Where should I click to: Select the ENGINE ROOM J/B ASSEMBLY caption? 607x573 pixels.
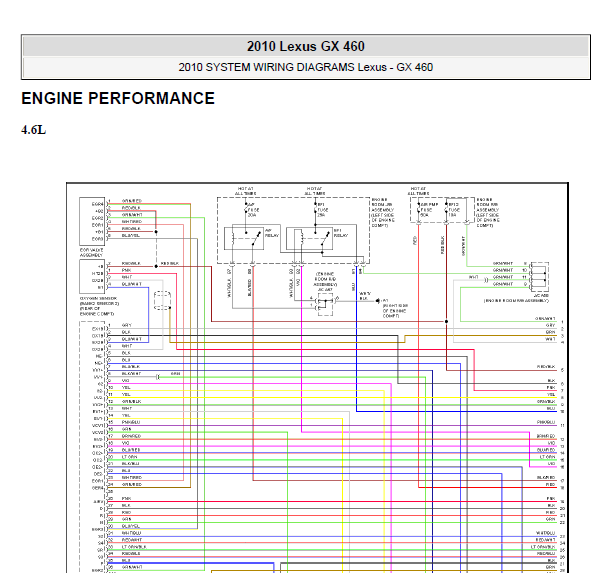(x=383, y=212)
